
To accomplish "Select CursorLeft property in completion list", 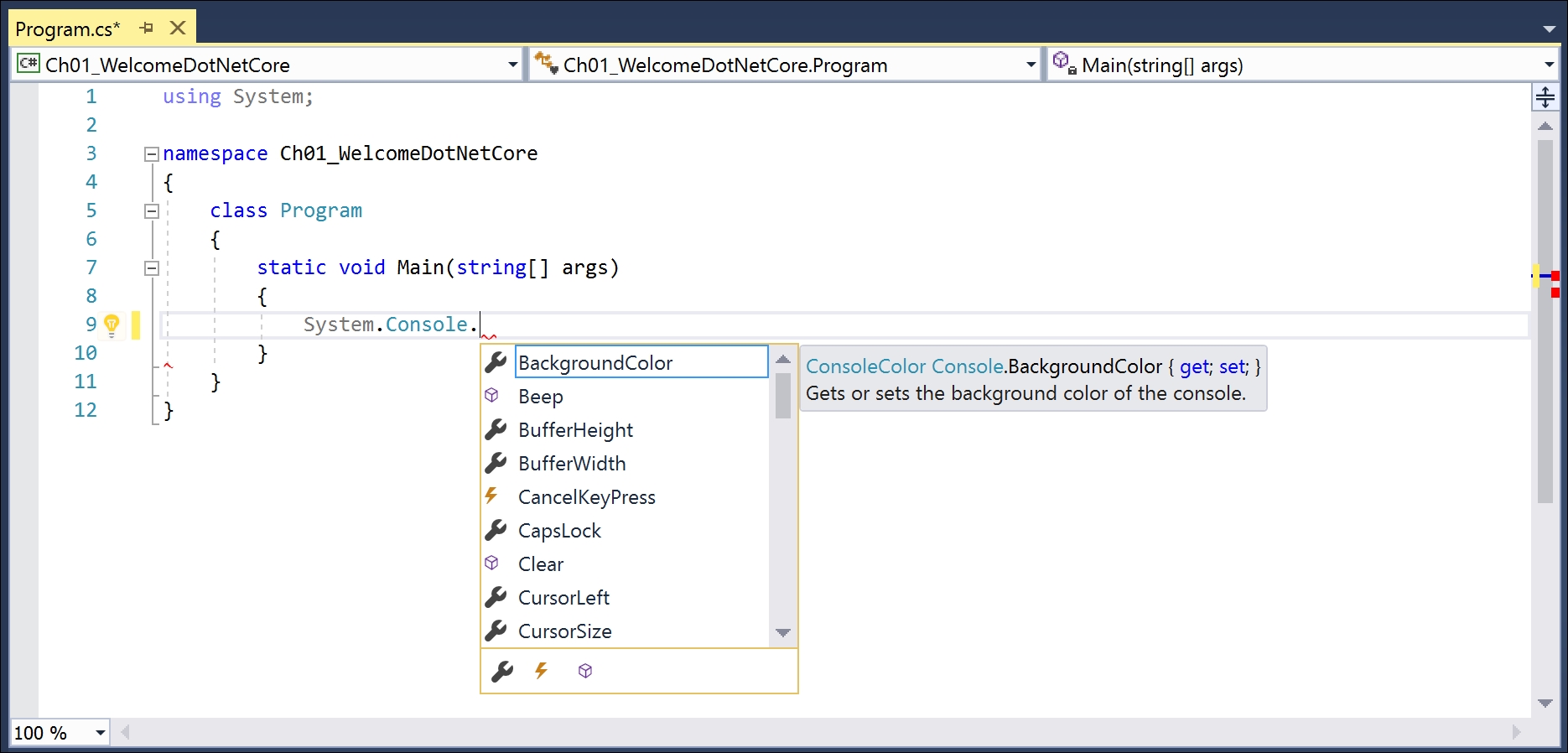I will coord(626,598).
